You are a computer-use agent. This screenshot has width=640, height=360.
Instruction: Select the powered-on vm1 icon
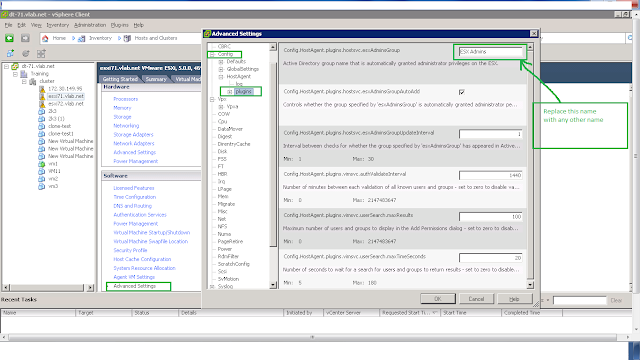[x=42, y=164]
